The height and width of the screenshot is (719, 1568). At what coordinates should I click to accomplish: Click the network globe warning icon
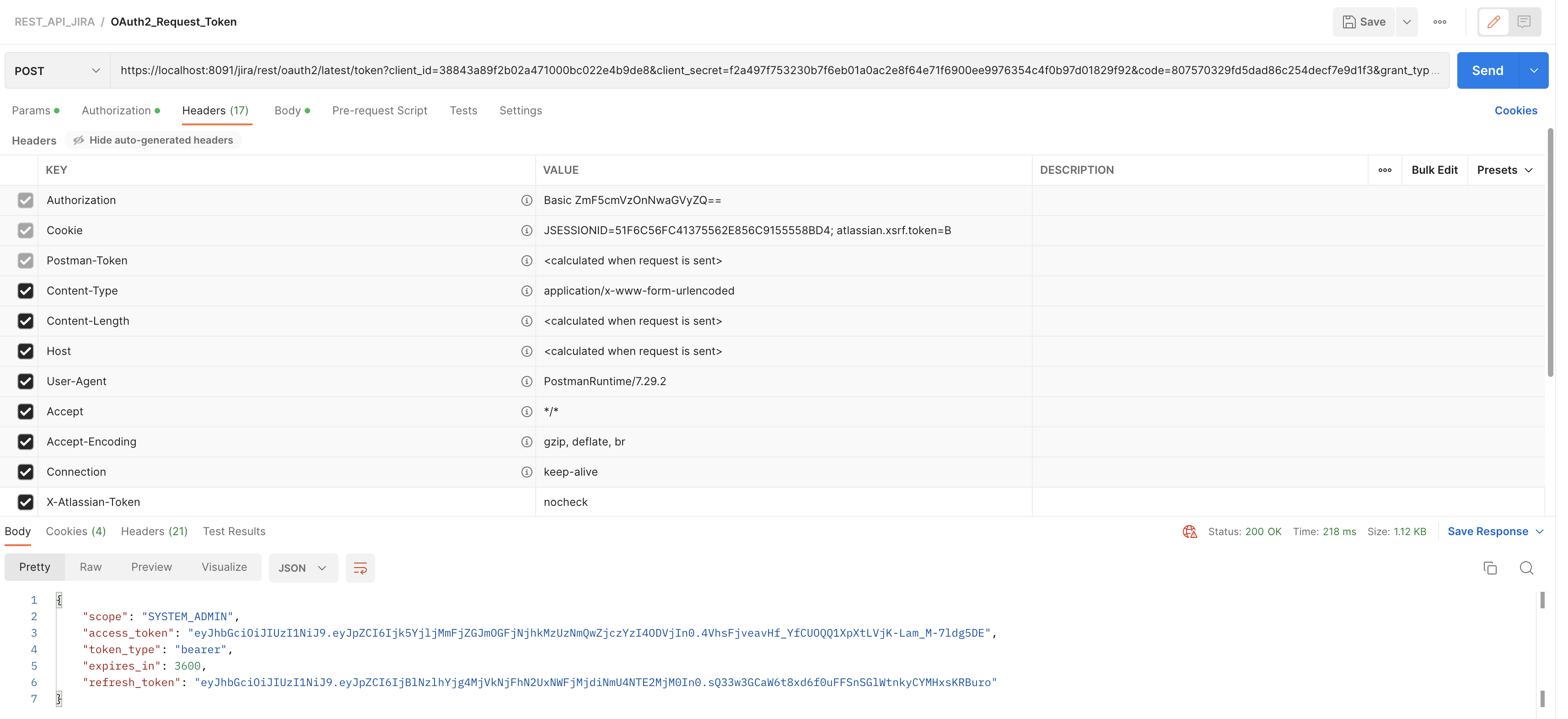click(1189, 531)
